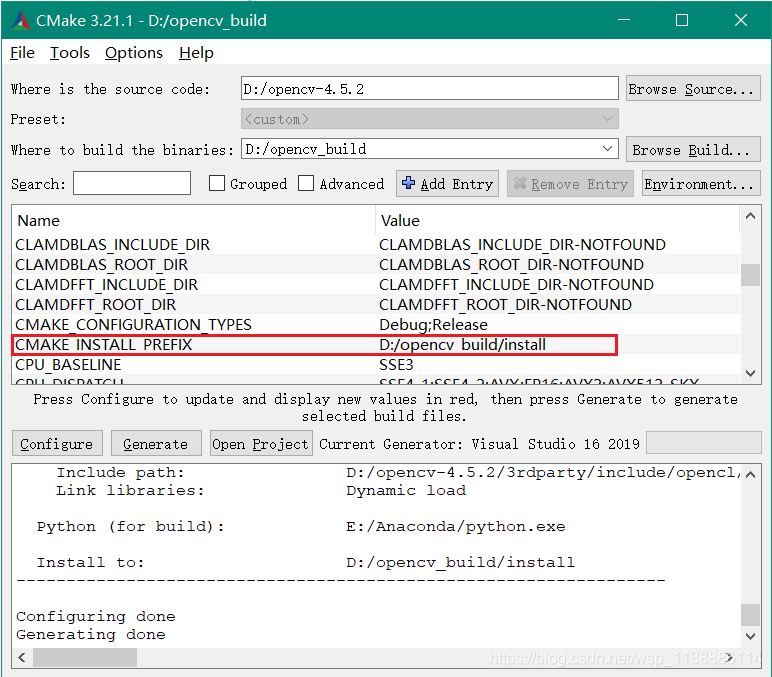Expand the build binaries path dropdown
The height and width of the screenshot is (677, 772).
[608, 149]
